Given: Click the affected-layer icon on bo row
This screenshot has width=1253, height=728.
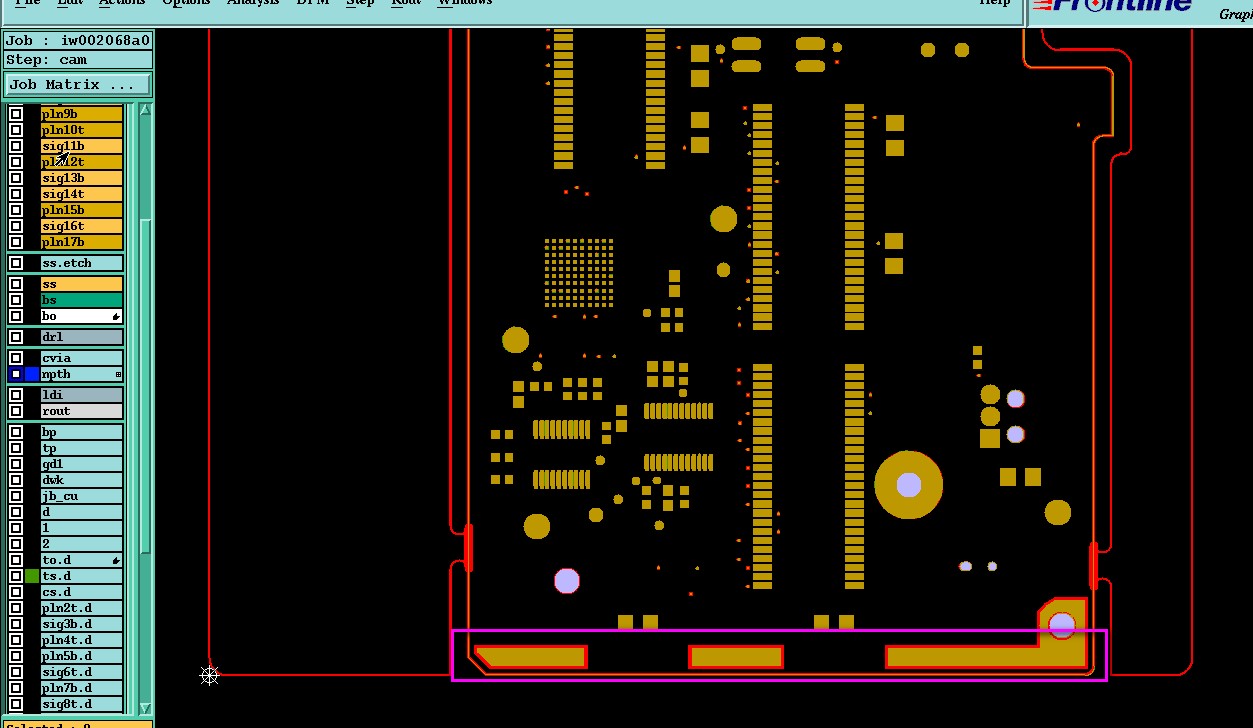Looking at the screenshot, I should tap(116, 316).
